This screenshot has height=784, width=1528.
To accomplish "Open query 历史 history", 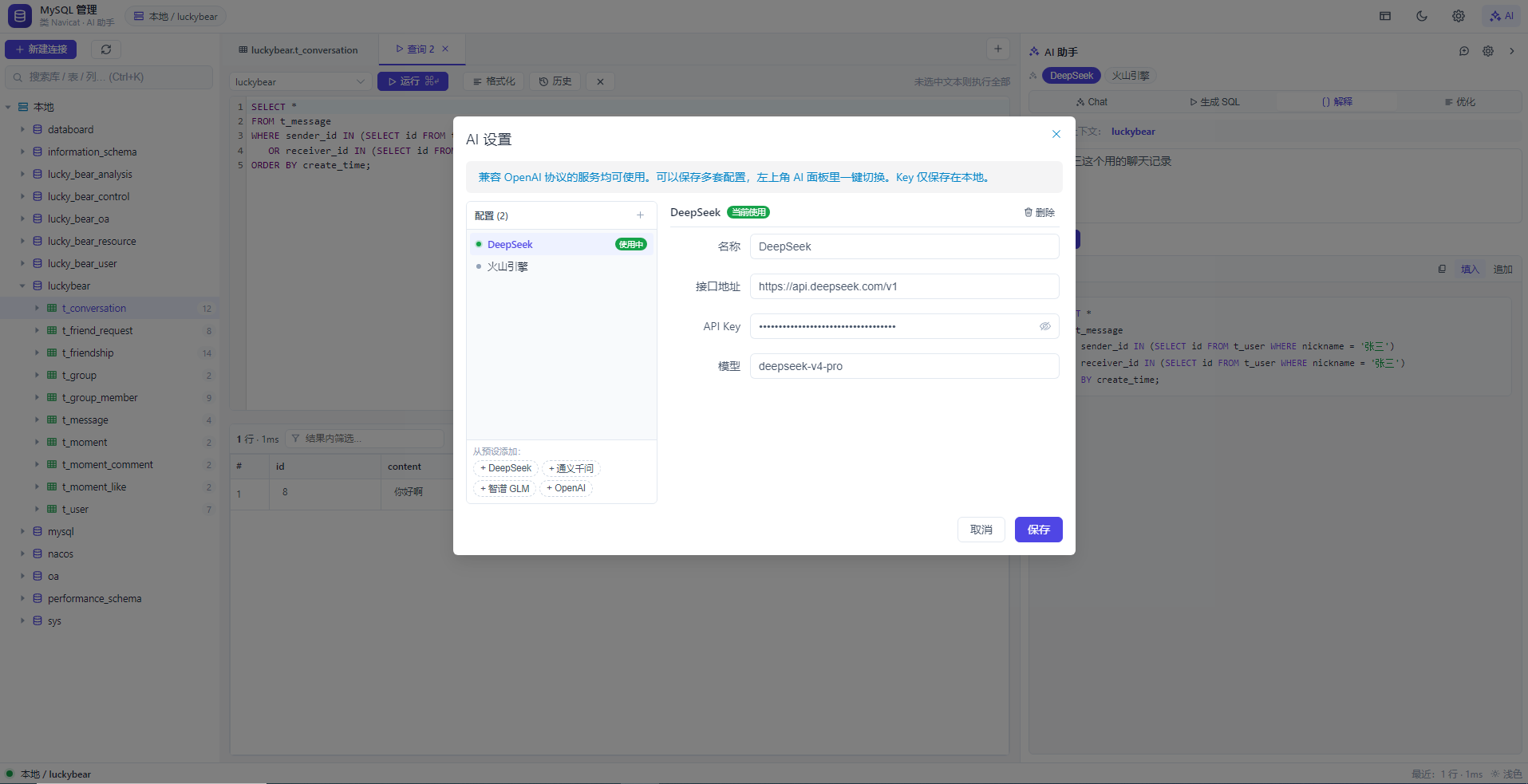I will pyautogui.click(x=555, y=81).
